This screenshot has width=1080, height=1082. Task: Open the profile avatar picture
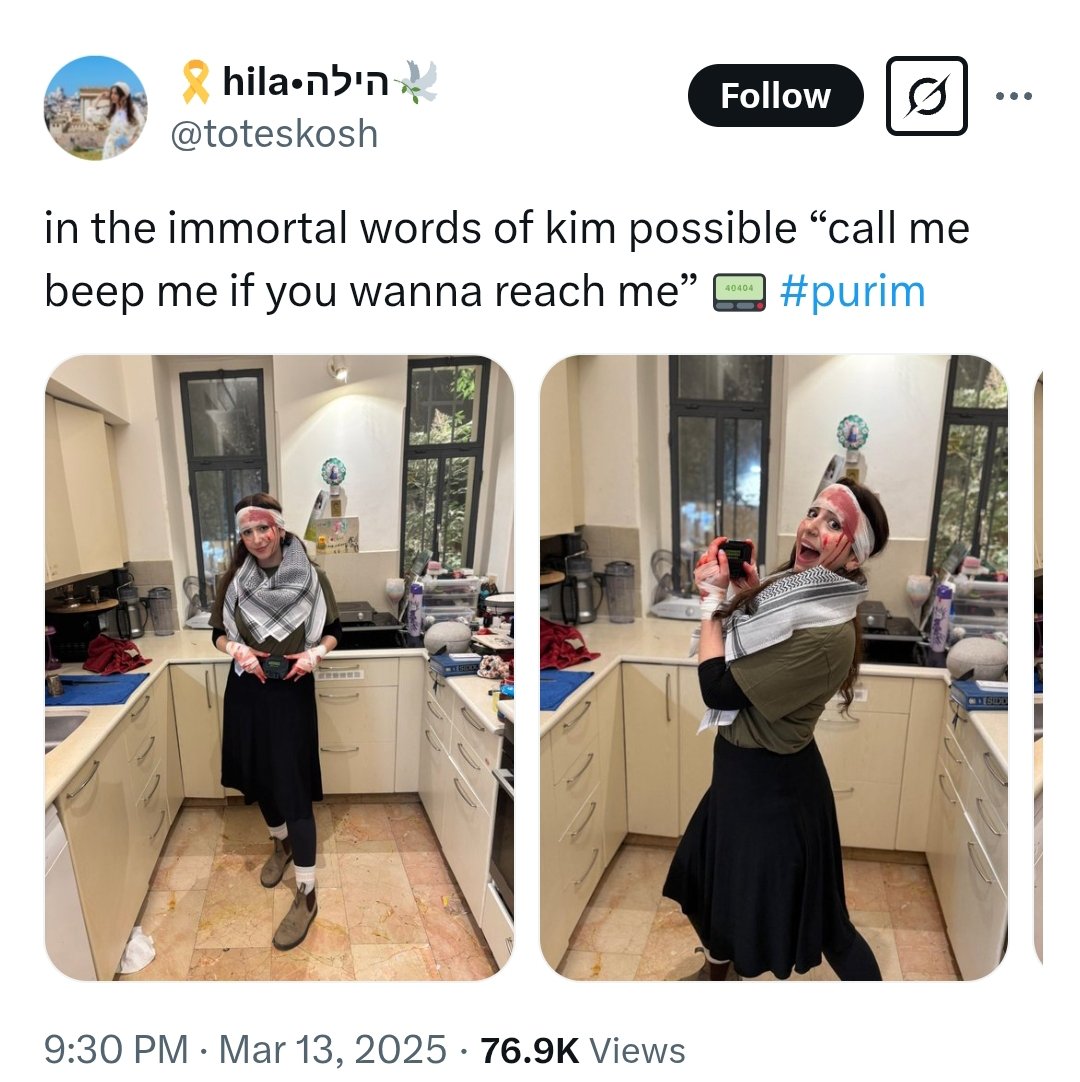(x=95, y=108)
